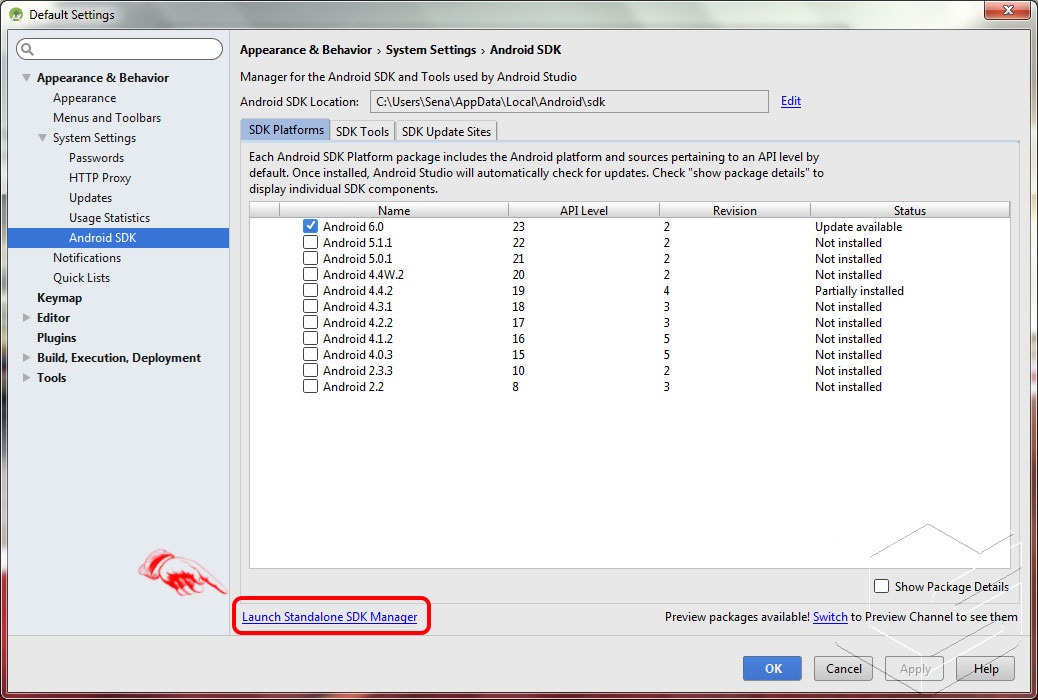Tick the Android 5.0.1 checkbox
1038x700 pixels.
point(310,258)
